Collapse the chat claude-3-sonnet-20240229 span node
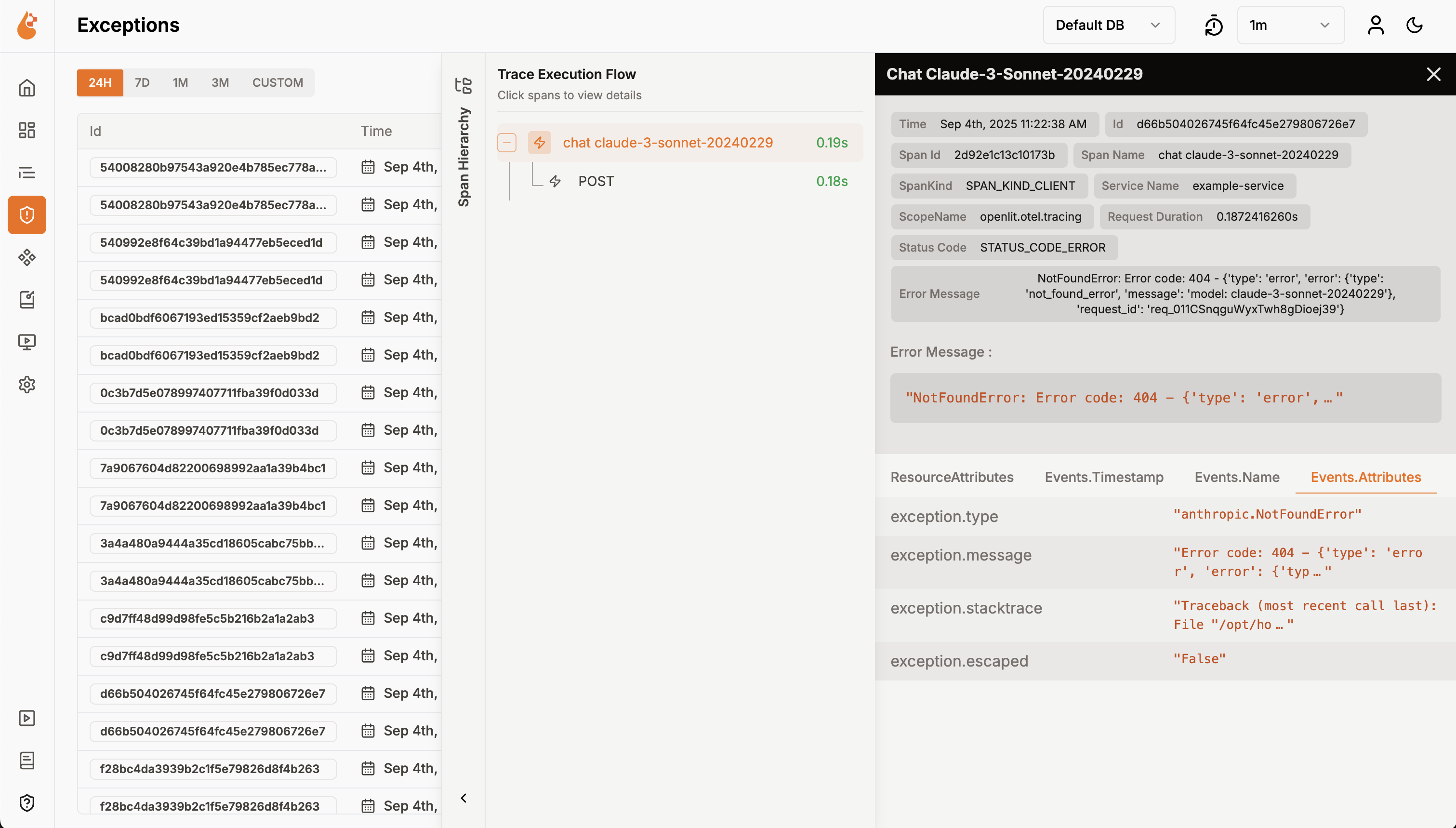Viewport: 1456px width, 828px height. [x=507, y=142]
